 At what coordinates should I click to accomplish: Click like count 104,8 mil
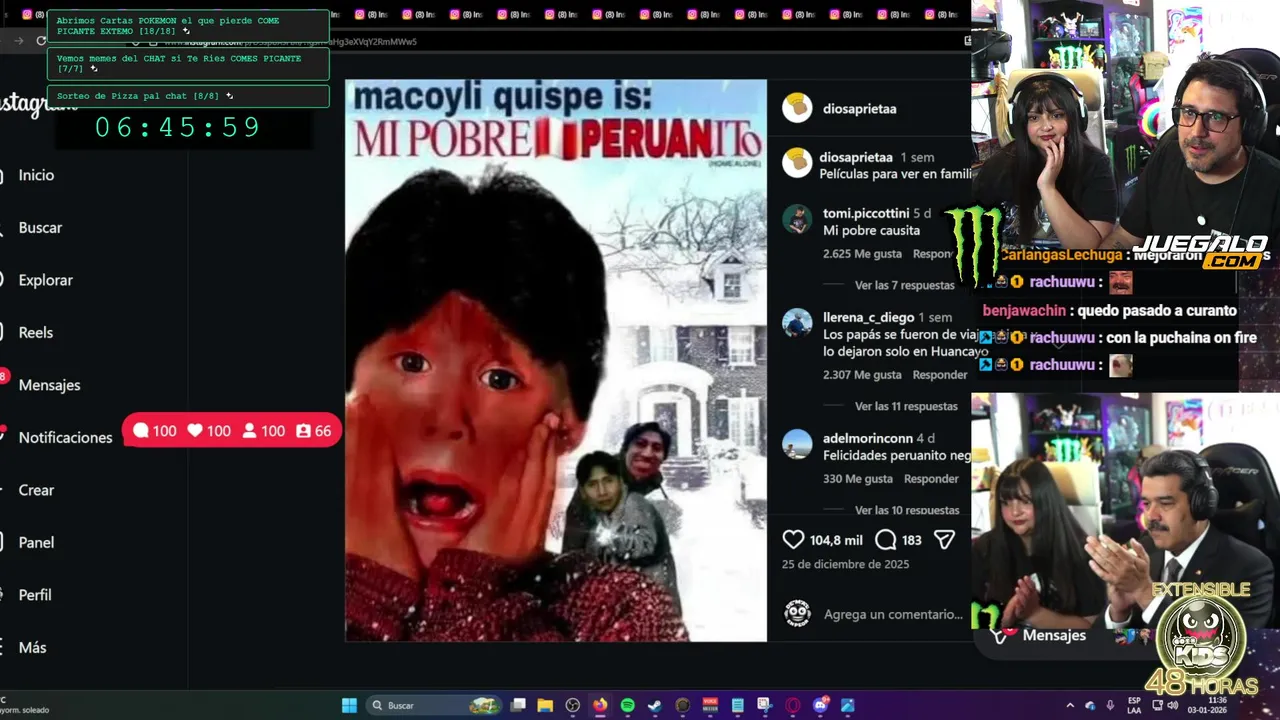(836, 540)
